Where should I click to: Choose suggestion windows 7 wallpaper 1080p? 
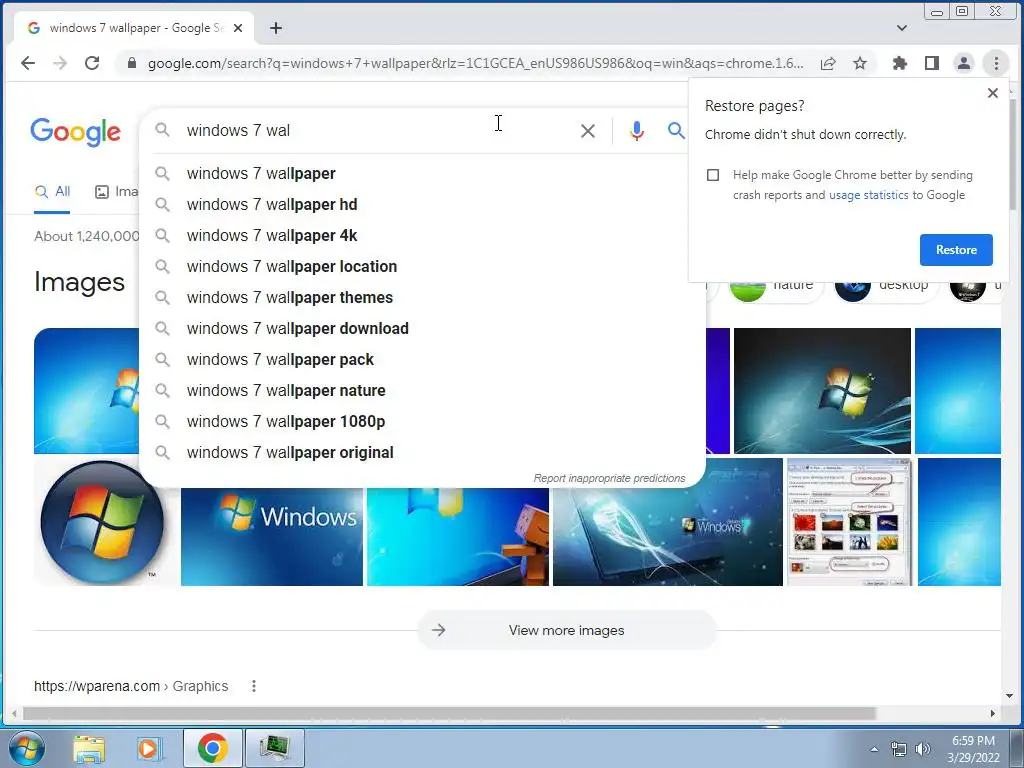point(422,422)
